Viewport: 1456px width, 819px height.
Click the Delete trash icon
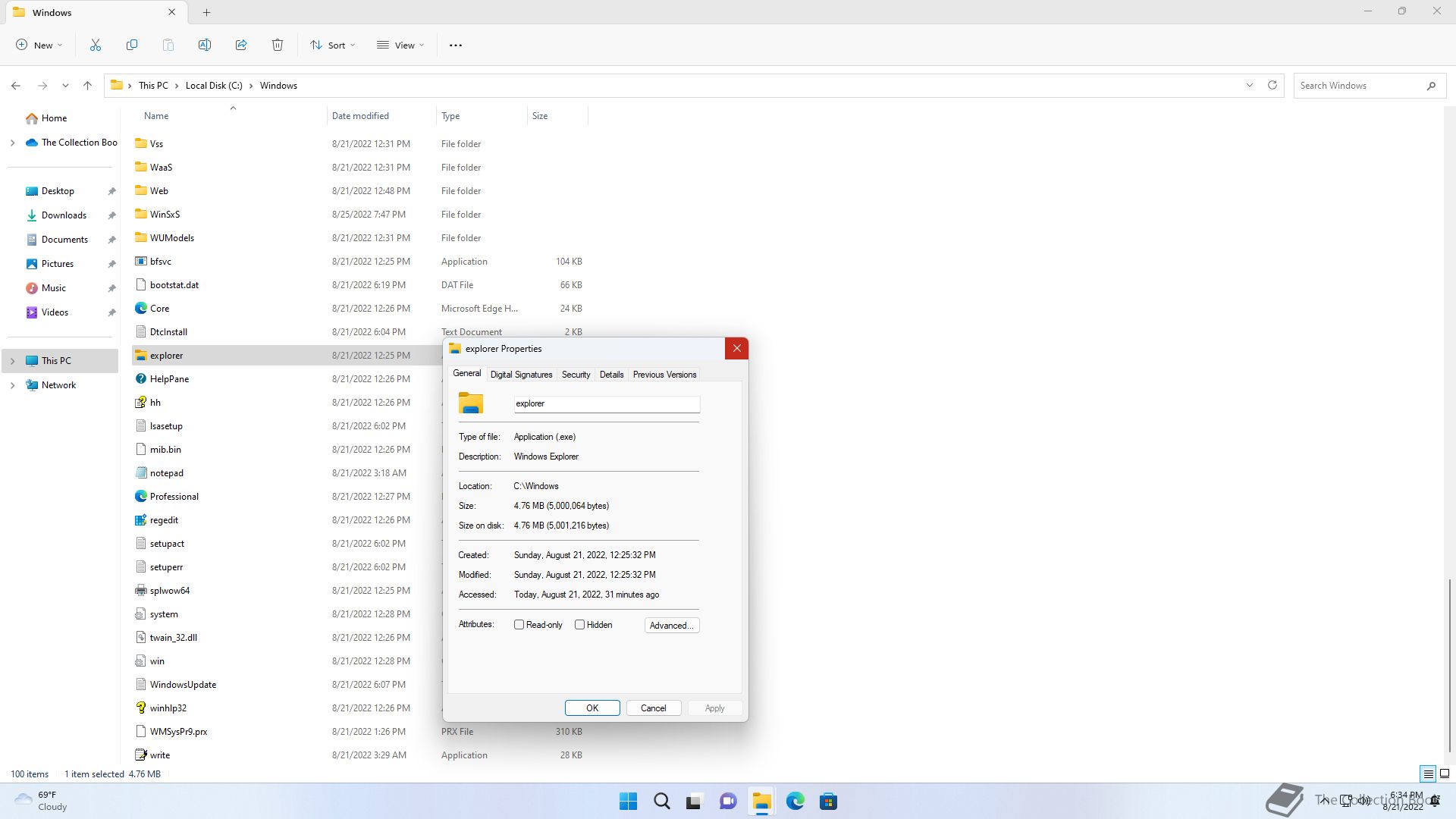coord(278,45)
